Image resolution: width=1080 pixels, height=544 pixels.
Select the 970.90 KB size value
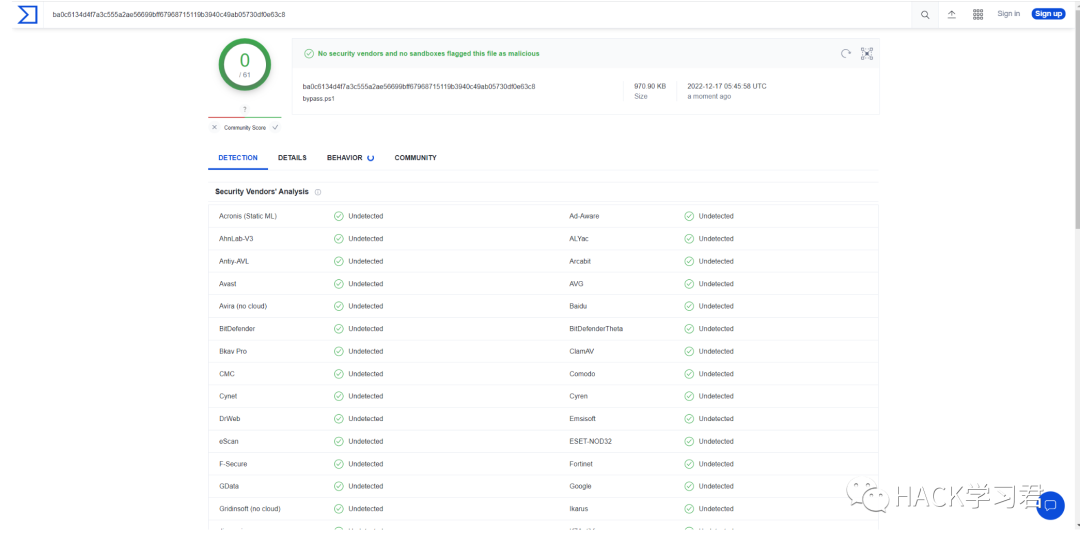point(650,86)
